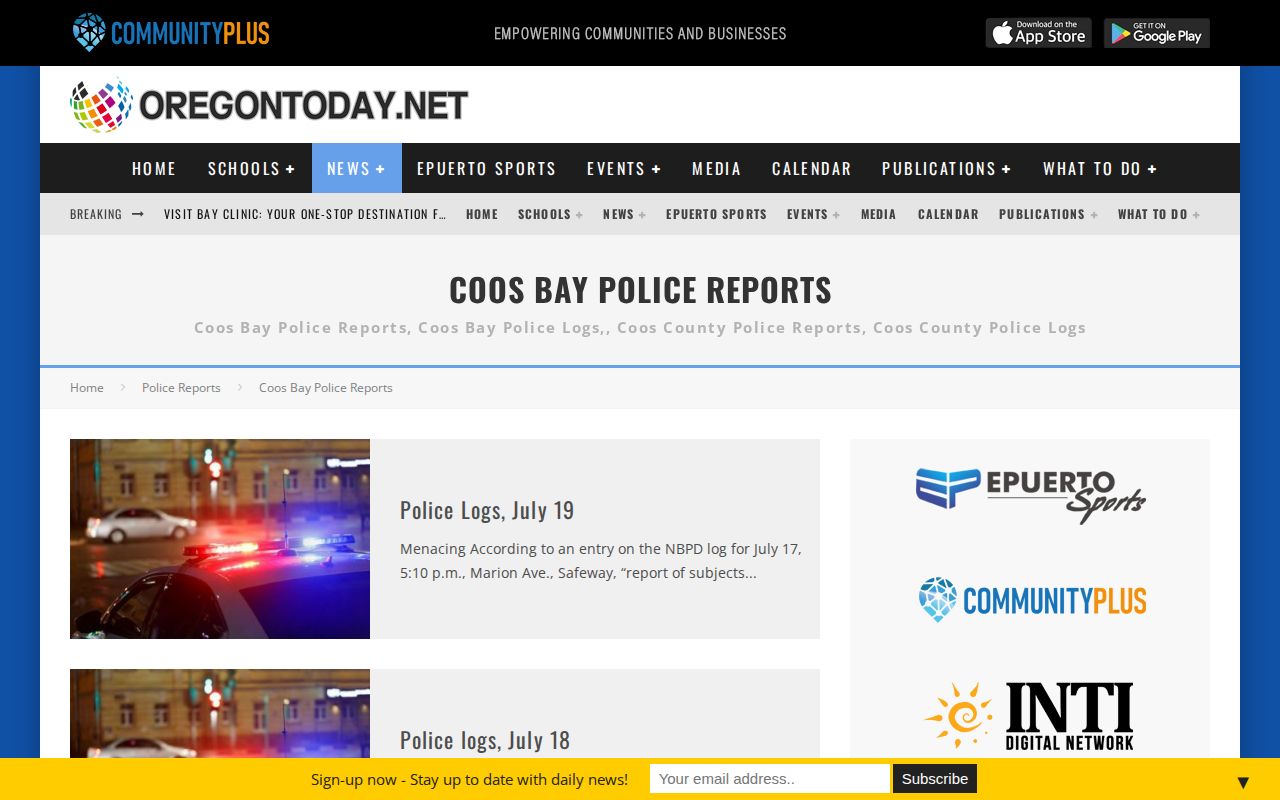The width and height of the screenshot is (1280, 800).
Task: Open the CommunityPlus sidebar logo
Action: (1032, 600)
